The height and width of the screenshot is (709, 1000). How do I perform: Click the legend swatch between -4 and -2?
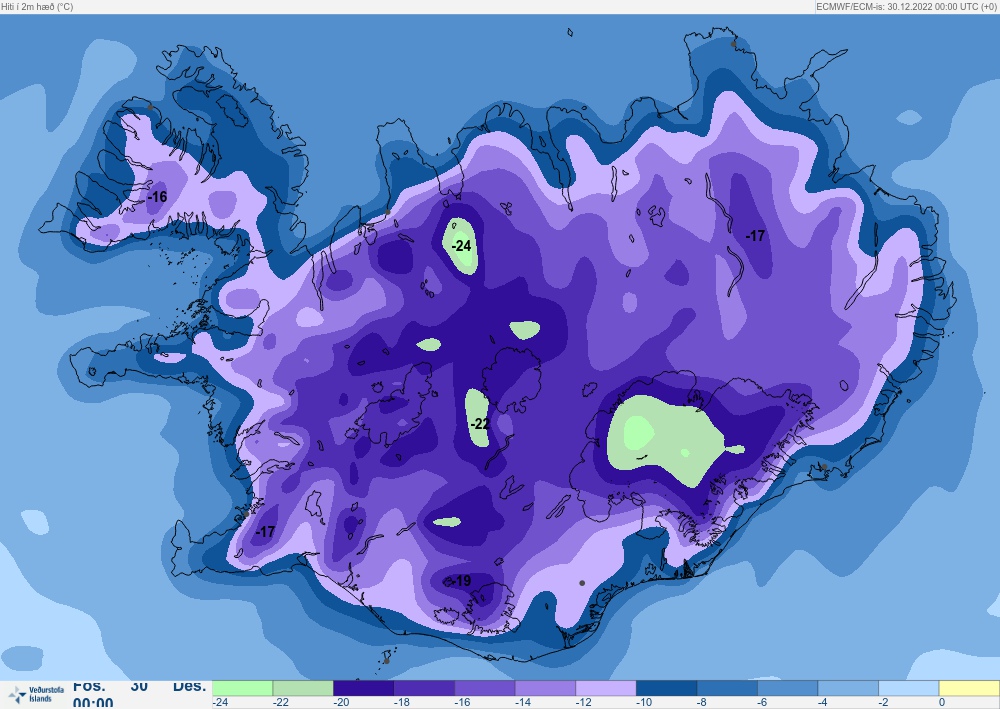(848, 688)
